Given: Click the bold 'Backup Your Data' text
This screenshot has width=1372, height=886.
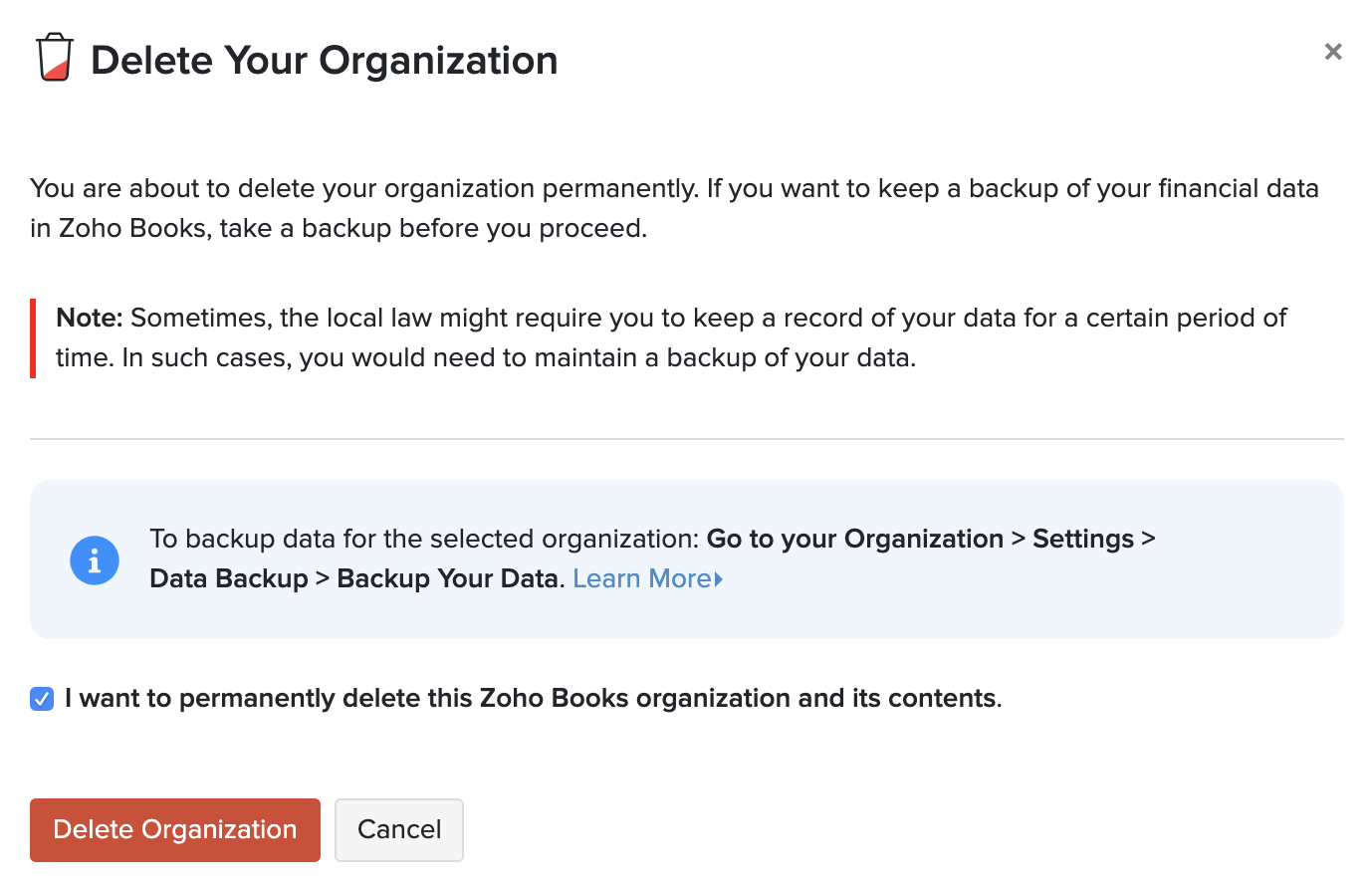Looking at the screenshot, I should (x=447, y=578).
